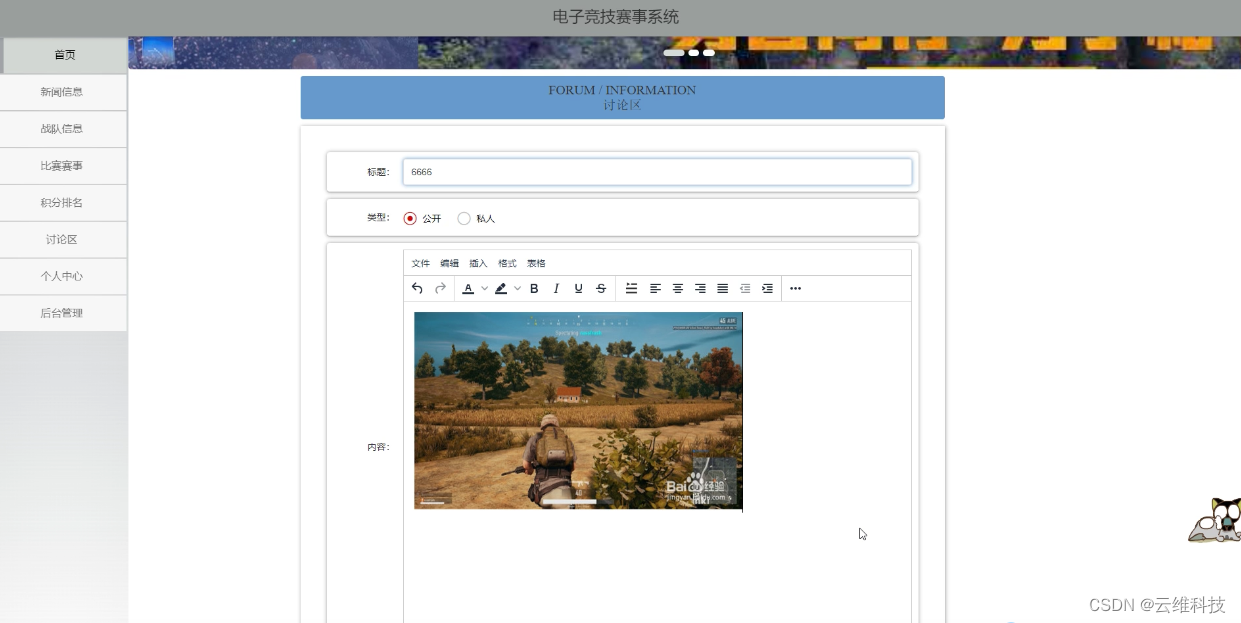Toggle italic formatting
Screen dimensions: 1241x623
pos(556,288)
